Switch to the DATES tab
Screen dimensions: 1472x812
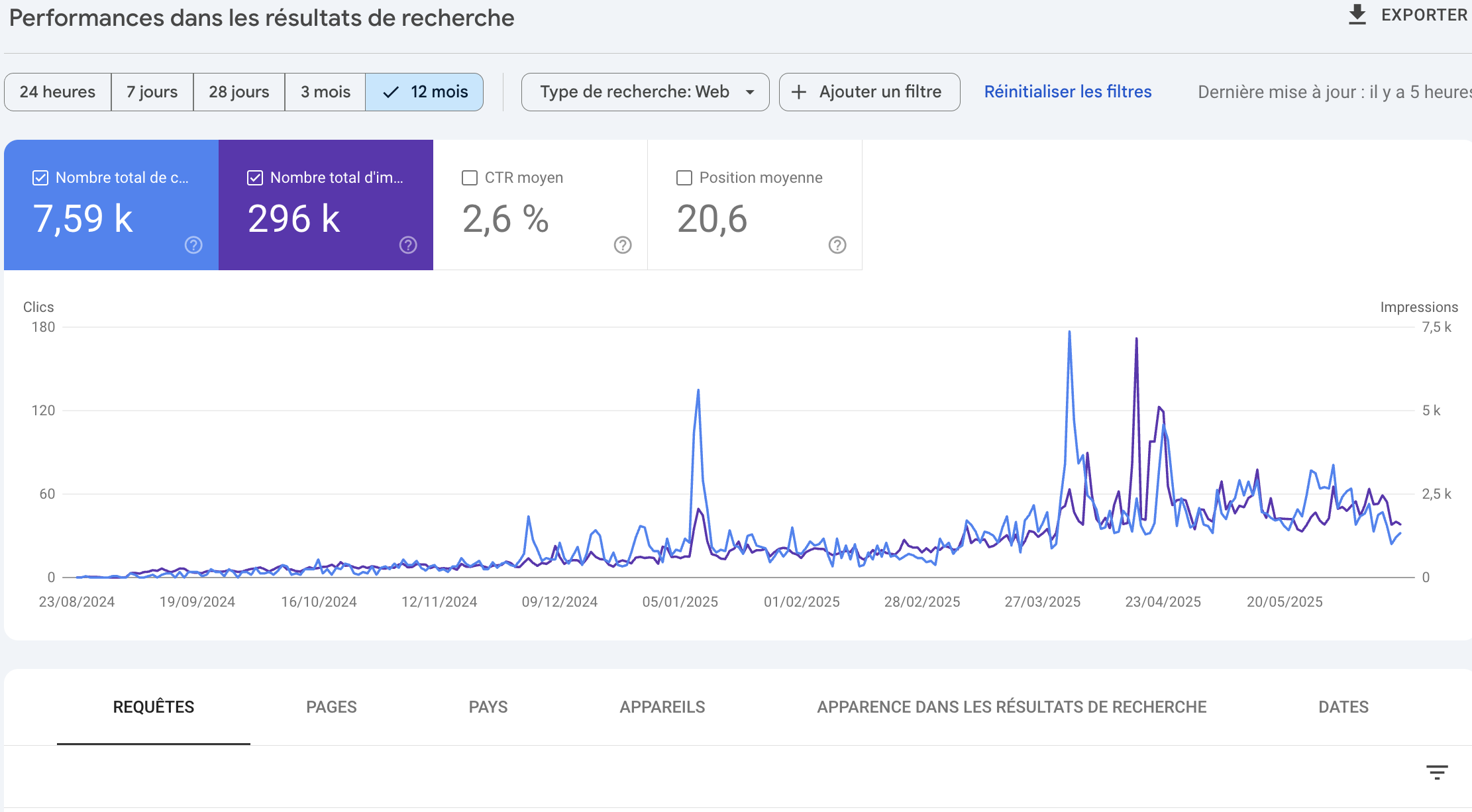1343,707
